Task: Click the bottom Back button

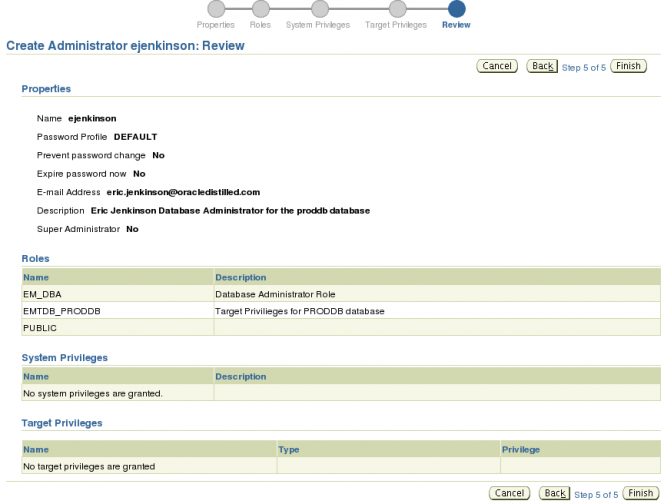Action: [554, 493]
